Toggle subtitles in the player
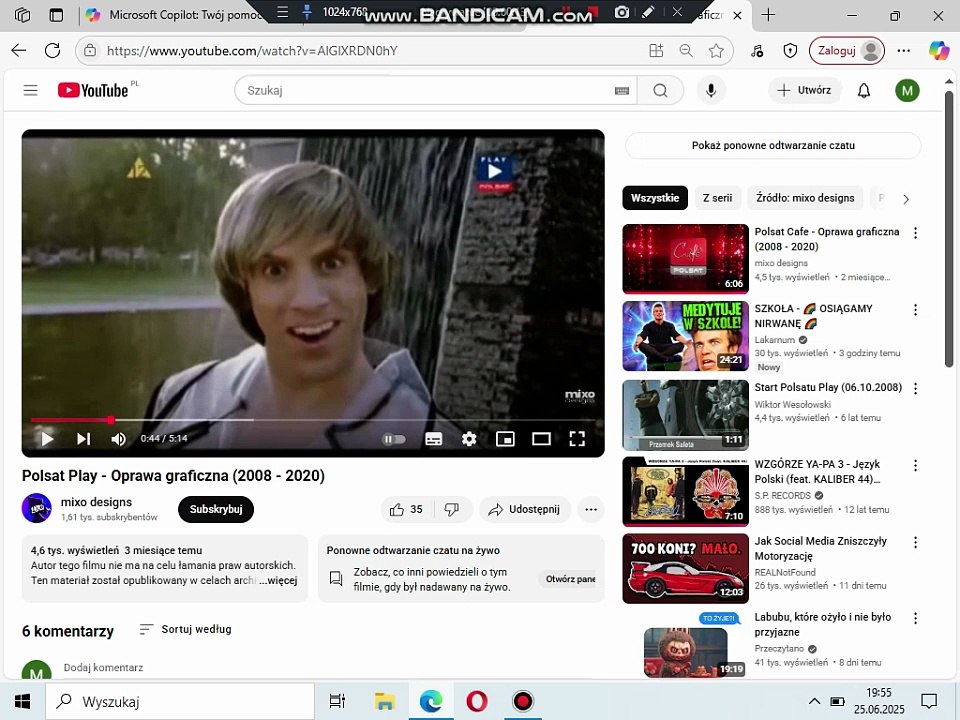Image resolution: width=960 pixels, height=720 pixels. (x=433, y=439)
